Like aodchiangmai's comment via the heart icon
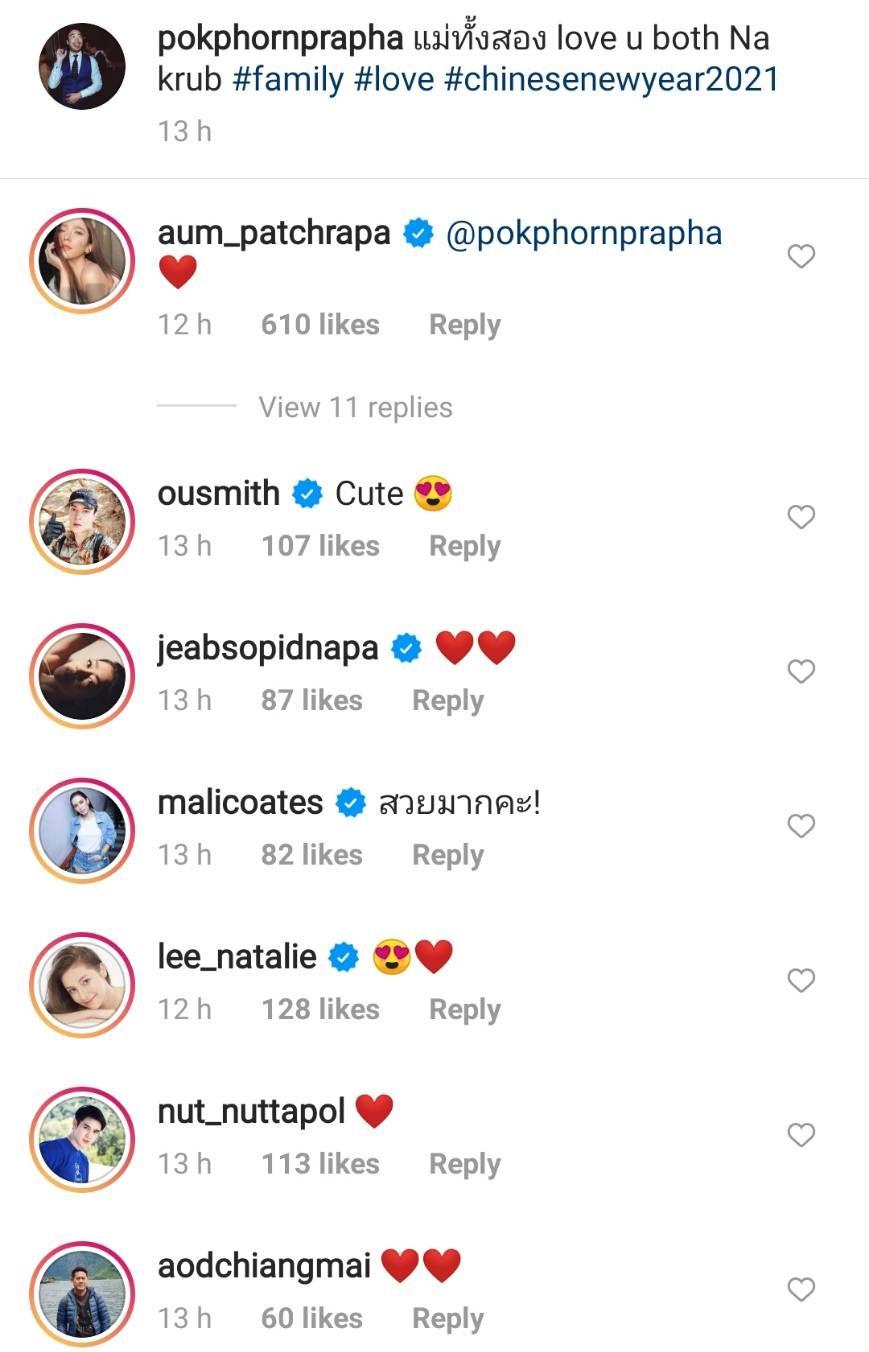This screenshot has height=1352, width=869. click(801, 1290)
